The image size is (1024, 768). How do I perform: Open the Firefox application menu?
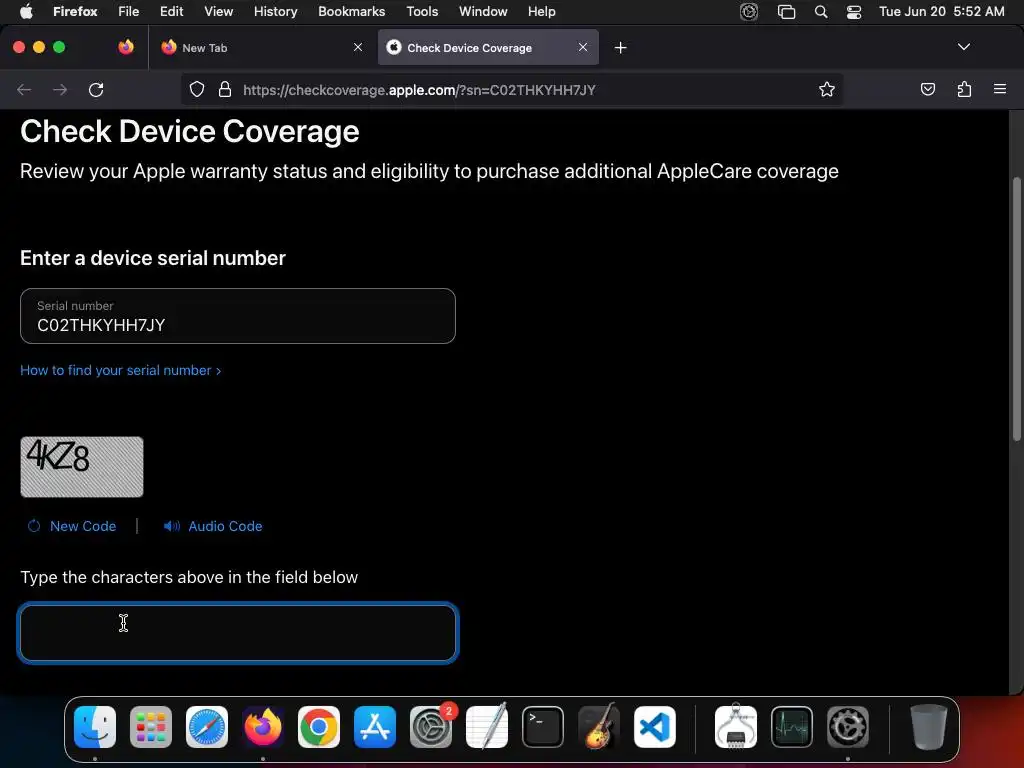pos(75,11)
